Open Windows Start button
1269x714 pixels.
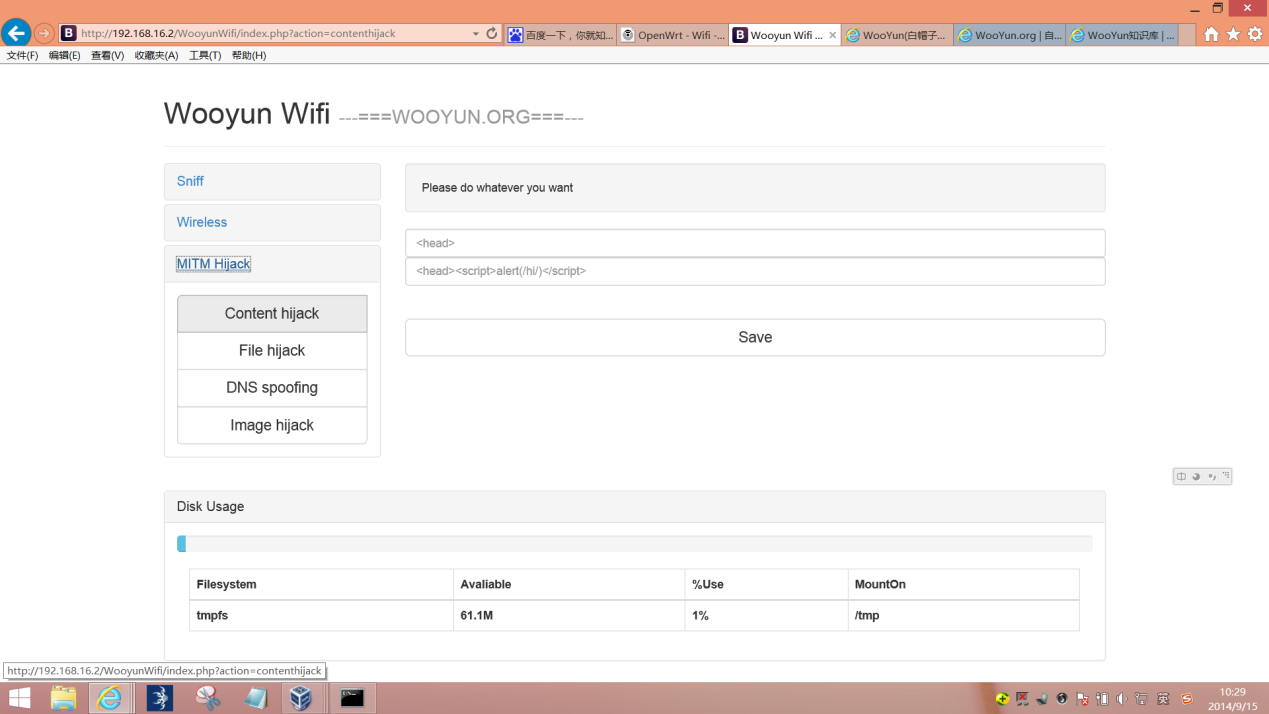[19, 697]
